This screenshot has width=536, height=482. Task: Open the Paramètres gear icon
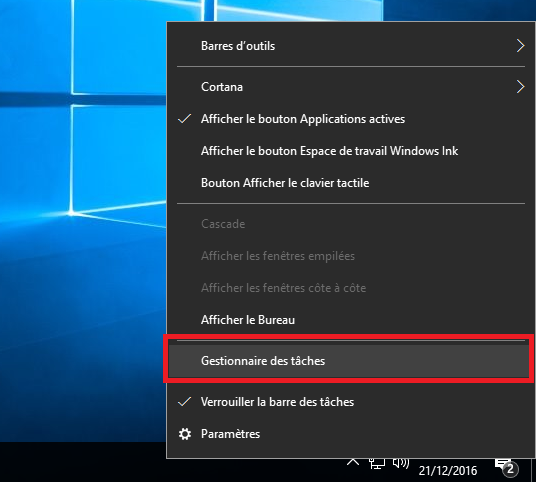pos(185,434)
